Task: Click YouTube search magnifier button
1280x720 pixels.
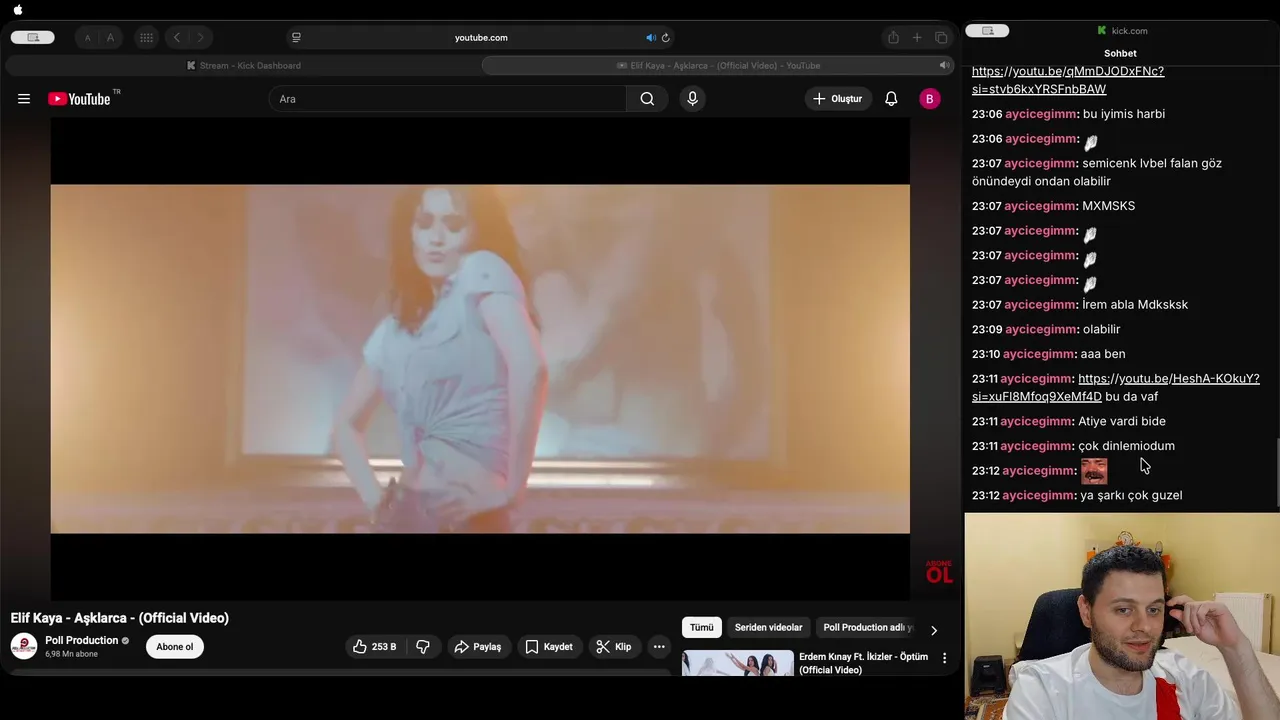Action: pos(647,99)
